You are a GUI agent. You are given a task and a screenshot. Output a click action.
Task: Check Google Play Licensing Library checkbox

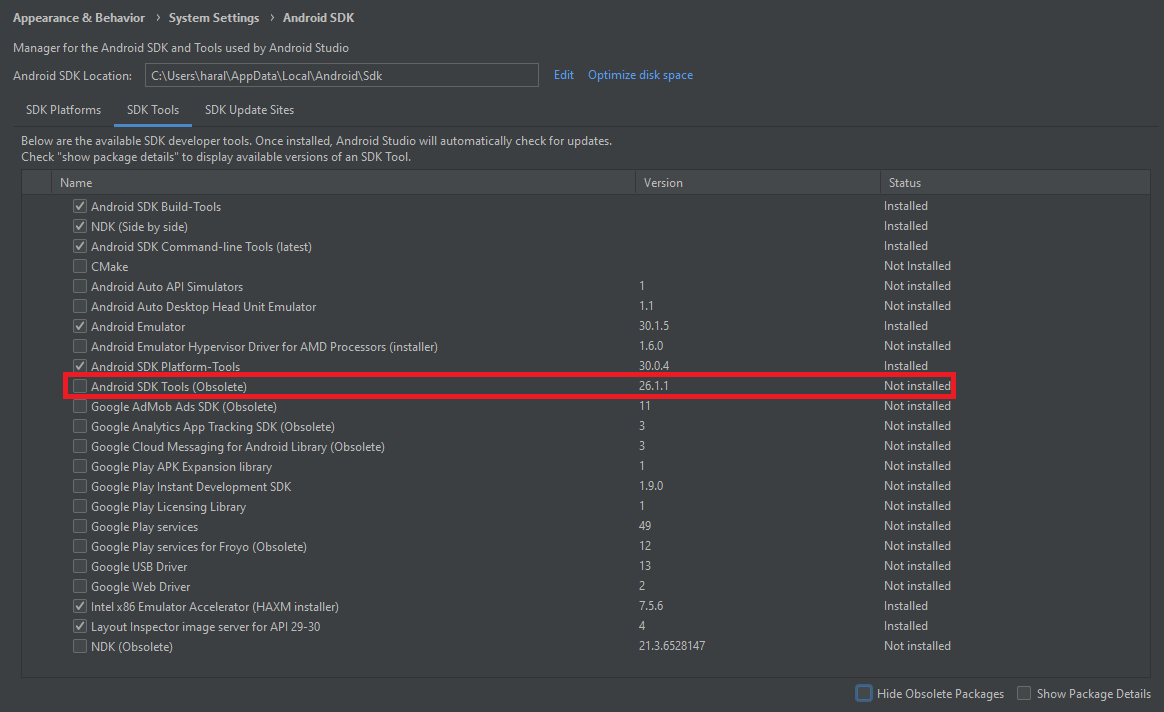[x=80, y=506]
